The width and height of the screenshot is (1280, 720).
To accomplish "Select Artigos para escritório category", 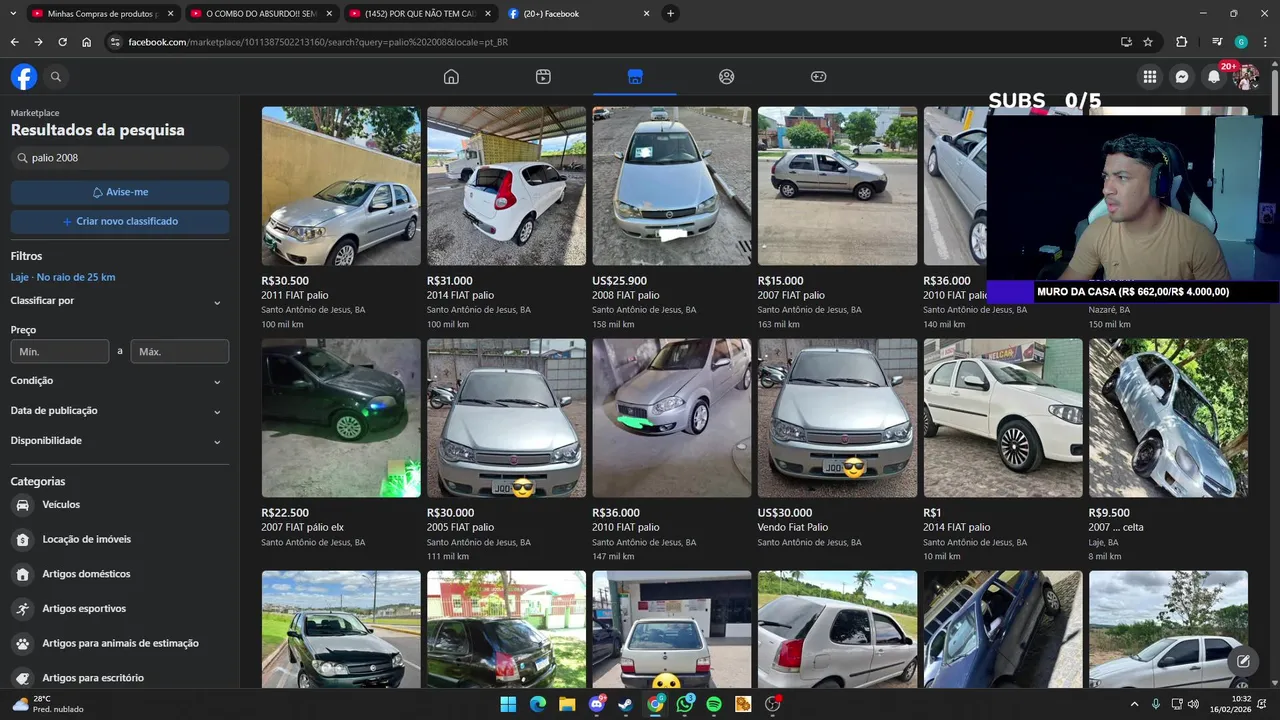I will [x=120, y=678].
